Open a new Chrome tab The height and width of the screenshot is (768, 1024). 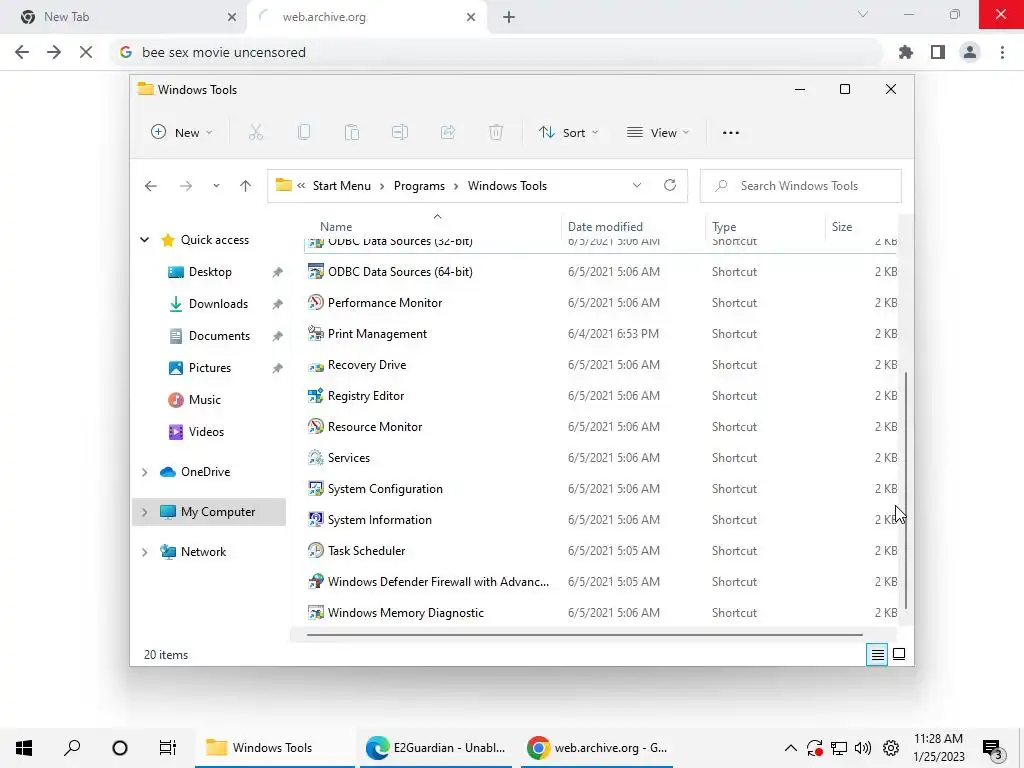(509, 18)
